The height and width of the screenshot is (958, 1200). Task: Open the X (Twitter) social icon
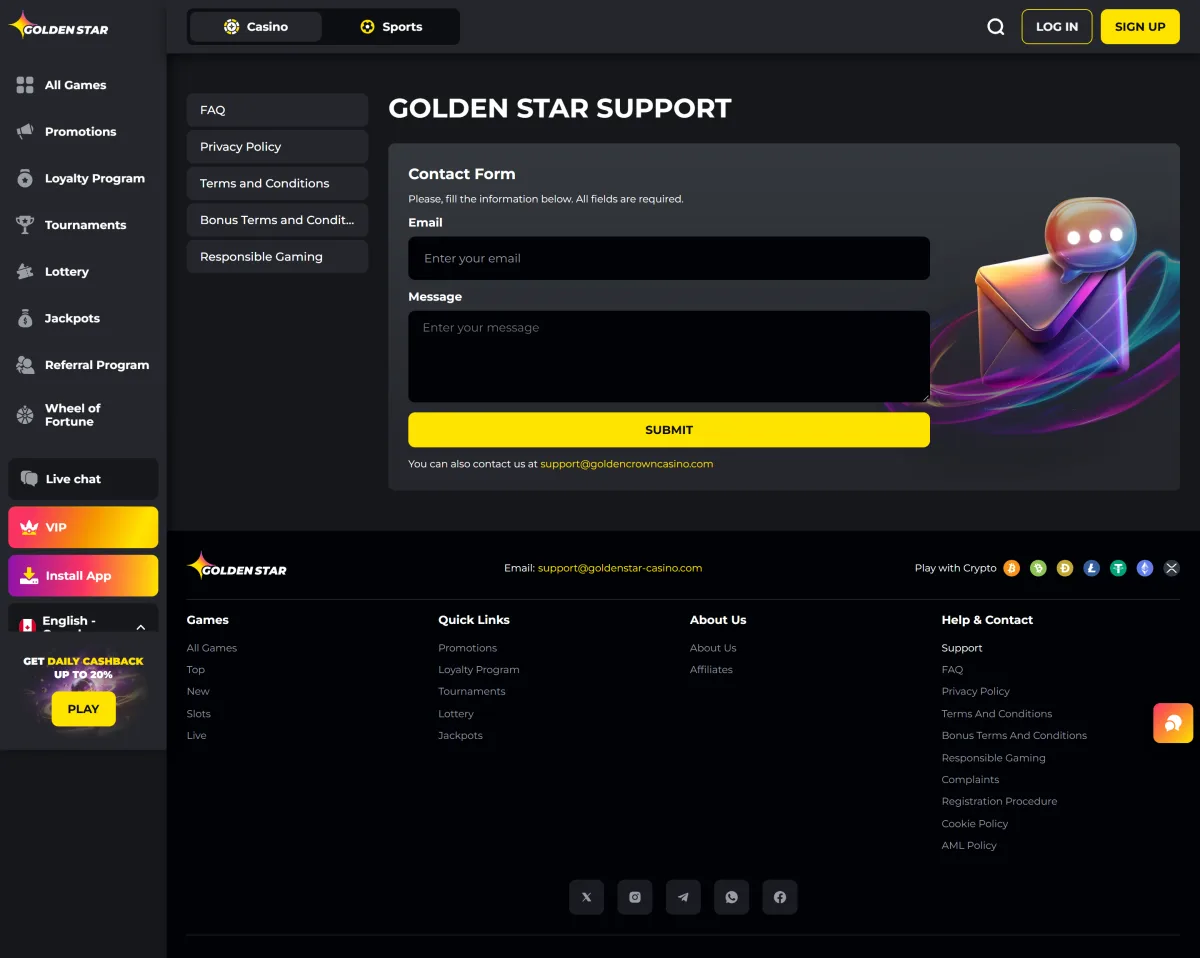coord(586,897)
